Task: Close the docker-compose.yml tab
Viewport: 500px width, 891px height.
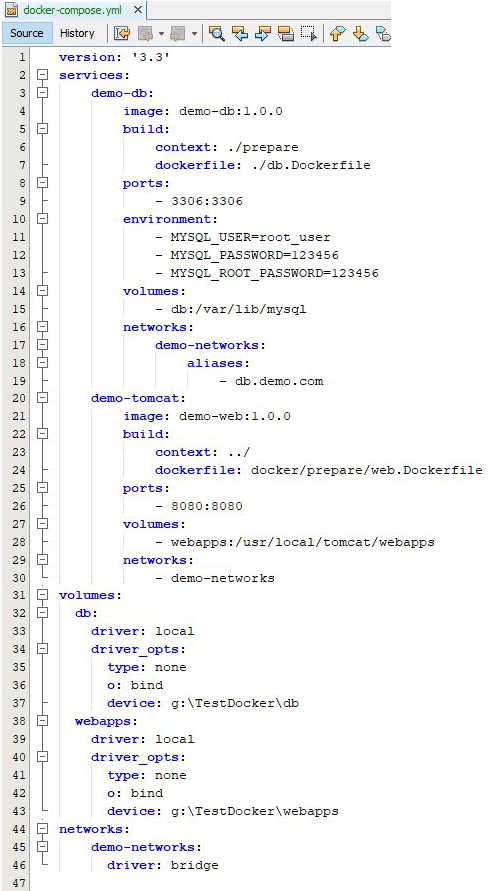Action: [136, 10]
